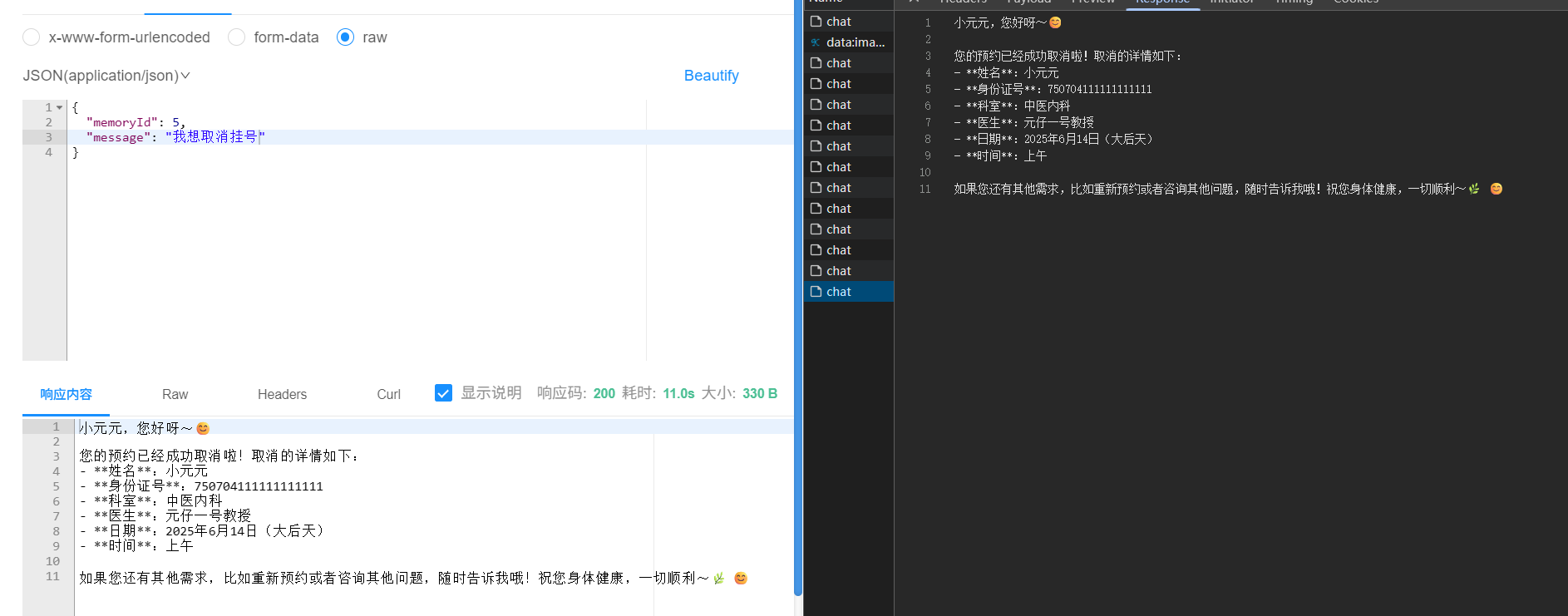
Task: Switch to the Headers response tab
Action: point(282,394)
